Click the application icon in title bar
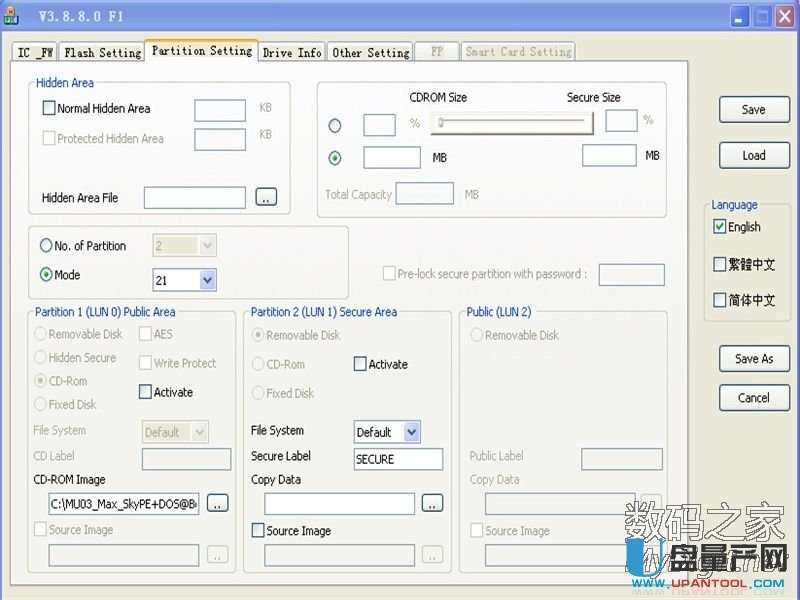800x600 pixels. 12,15
